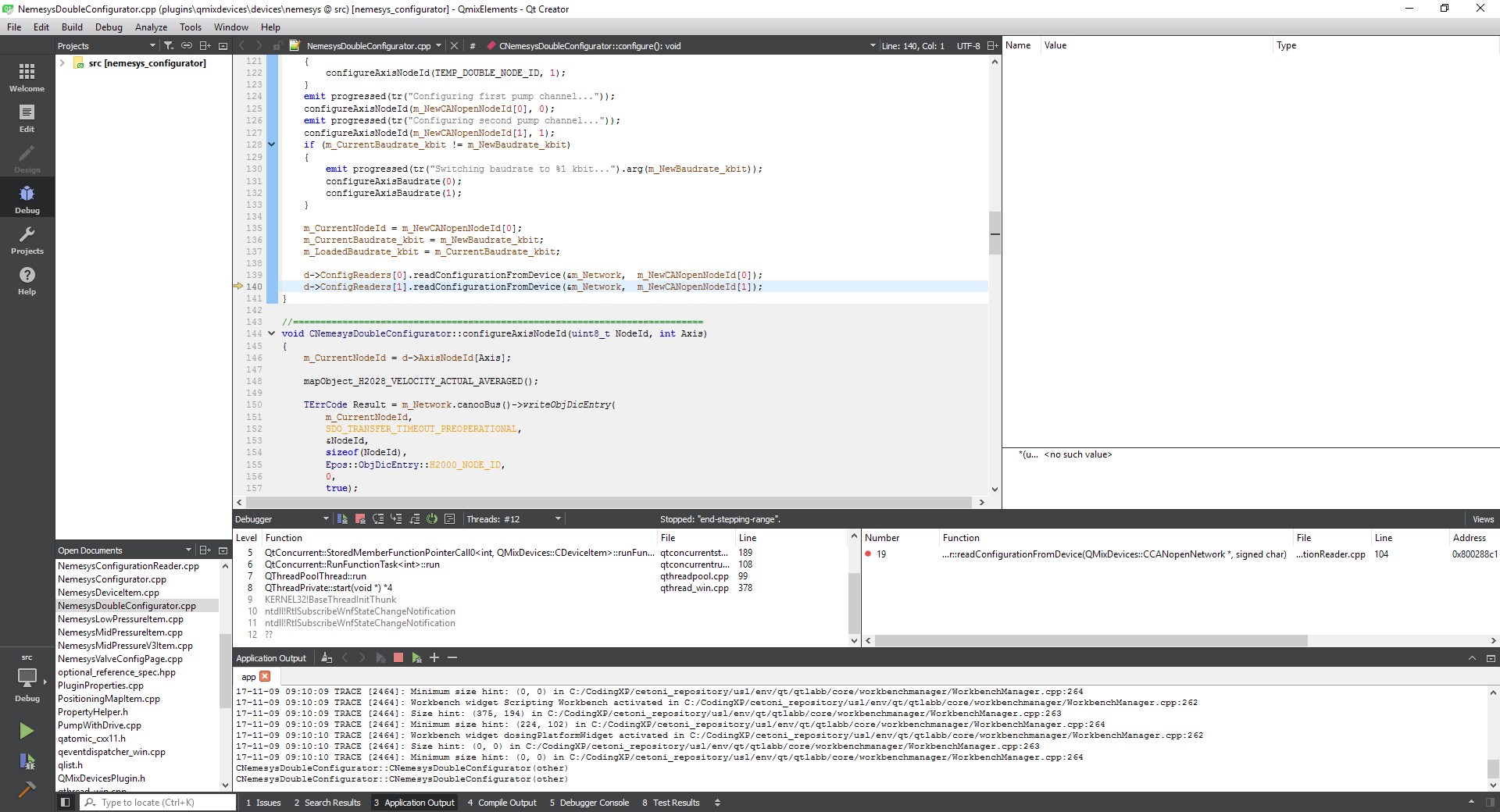Open the Debug menu
This screenshot has height=812, width=1500.
109,27
